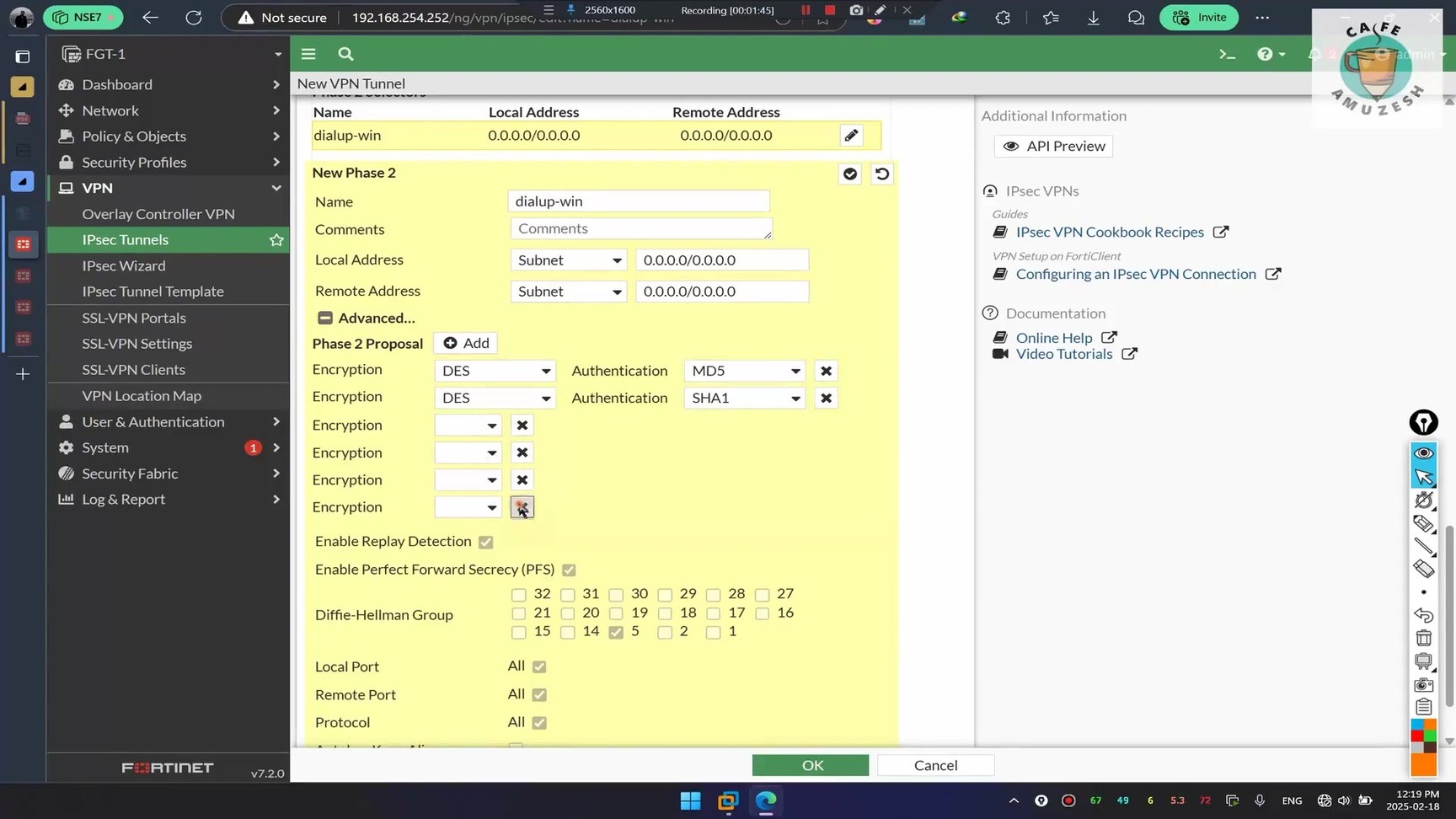
Task: Click the search icon in the header
Action: [345, 54]
